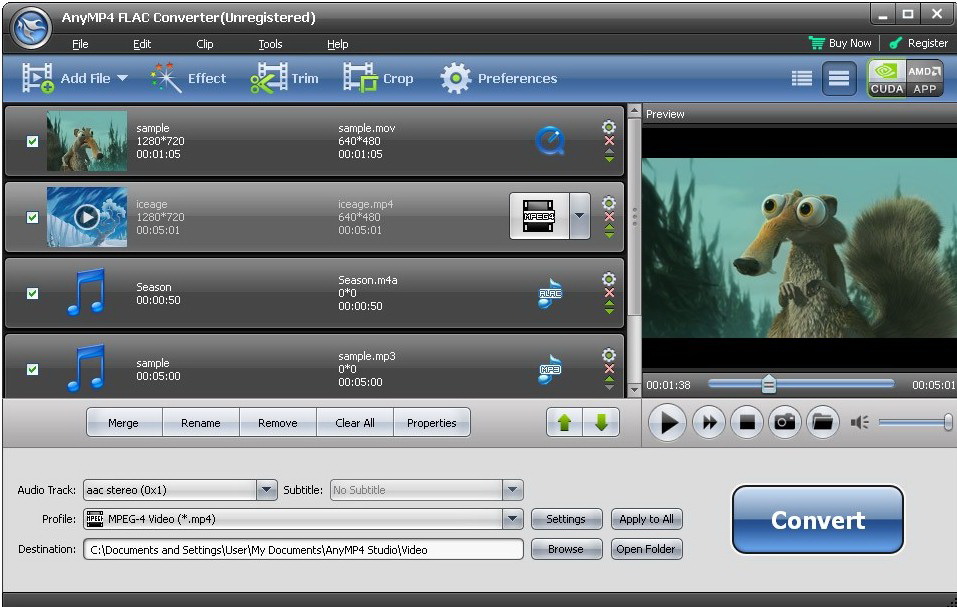Expand the Add File dropdown arrow
The height and width of the screenshot is (607, 957).
[x=122, y=79]
